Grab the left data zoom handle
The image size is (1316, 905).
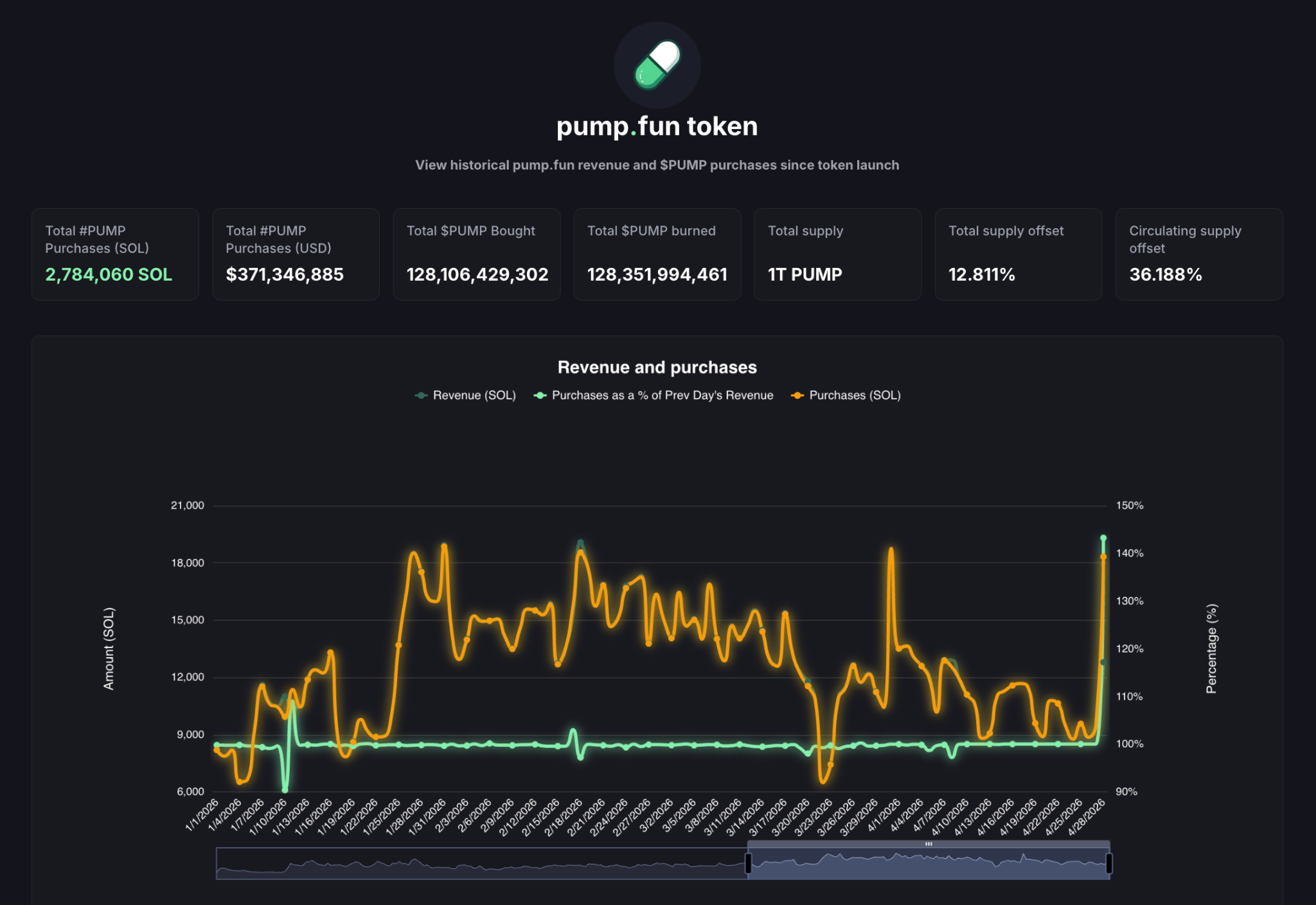pos(748,863)
